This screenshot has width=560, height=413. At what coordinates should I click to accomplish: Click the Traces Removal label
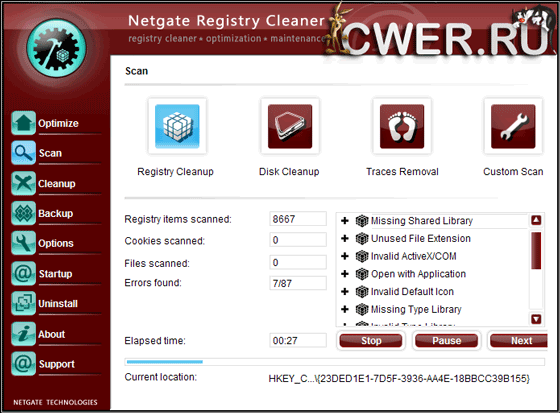[402, 172]
